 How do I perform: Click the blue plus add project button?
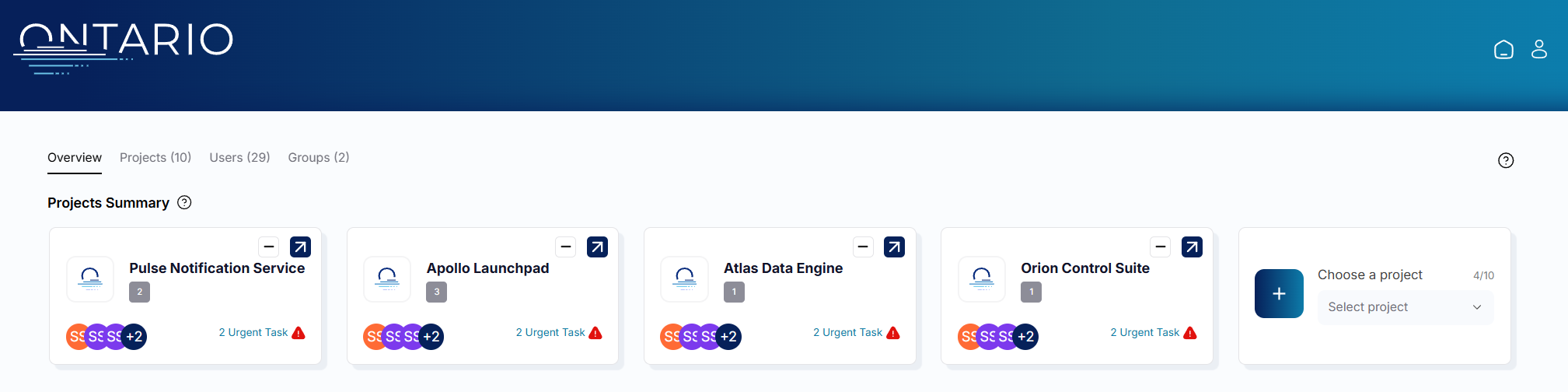click(x=1279, y=293)
